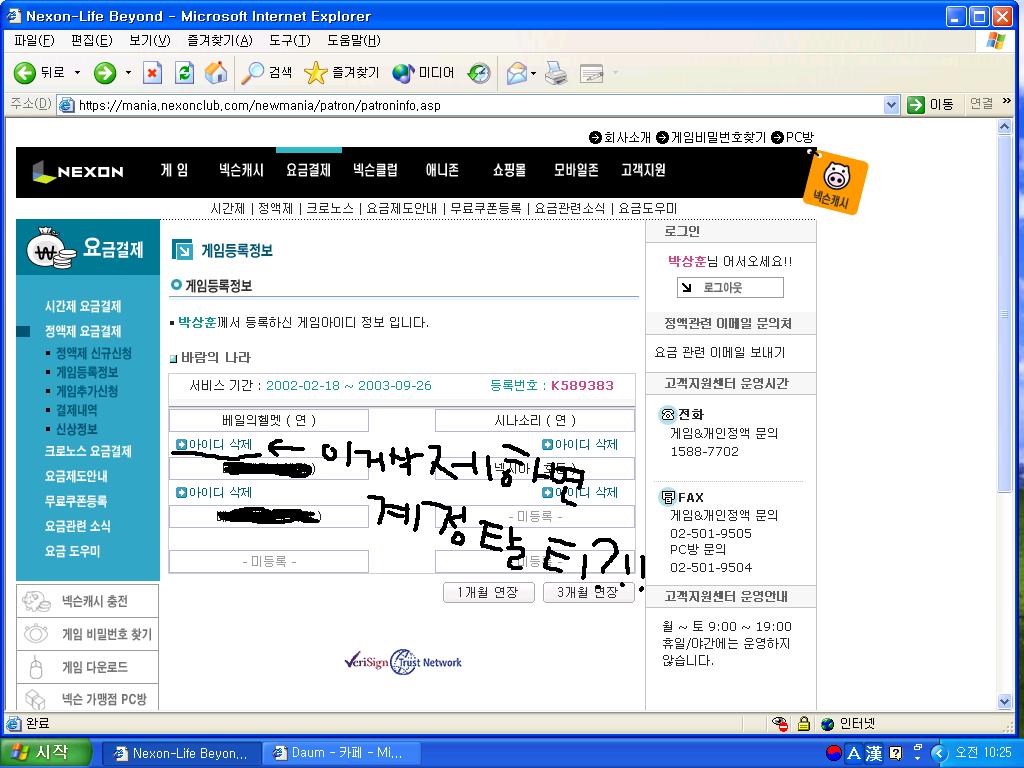The height and width of the screenshot is (768, 1024).
Task: Click 시간제 요금결제 in sidebar
Action: pyautogui.click(x=83, y=306)
